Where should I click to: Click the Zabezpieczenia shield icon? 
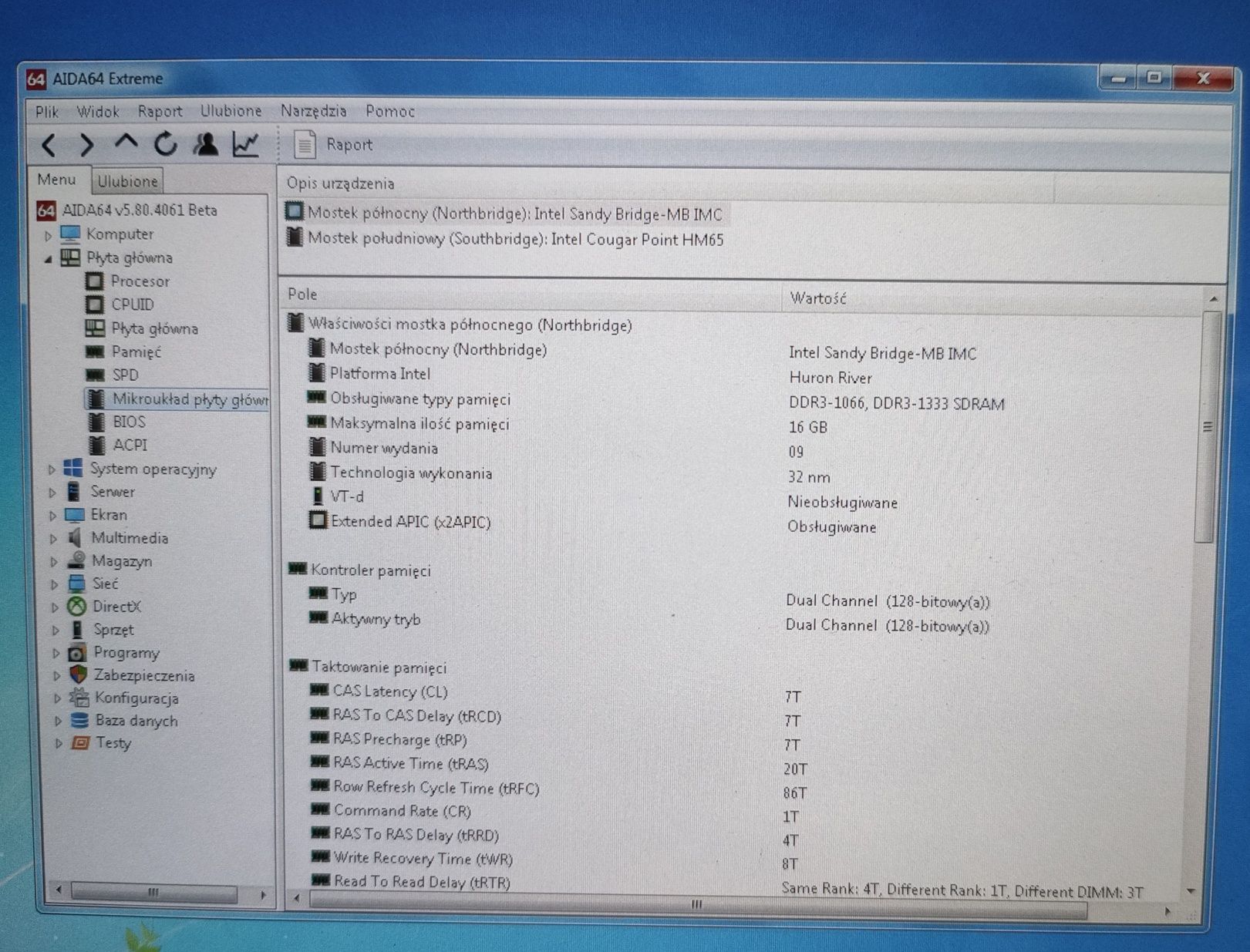(x=78, y=674)
